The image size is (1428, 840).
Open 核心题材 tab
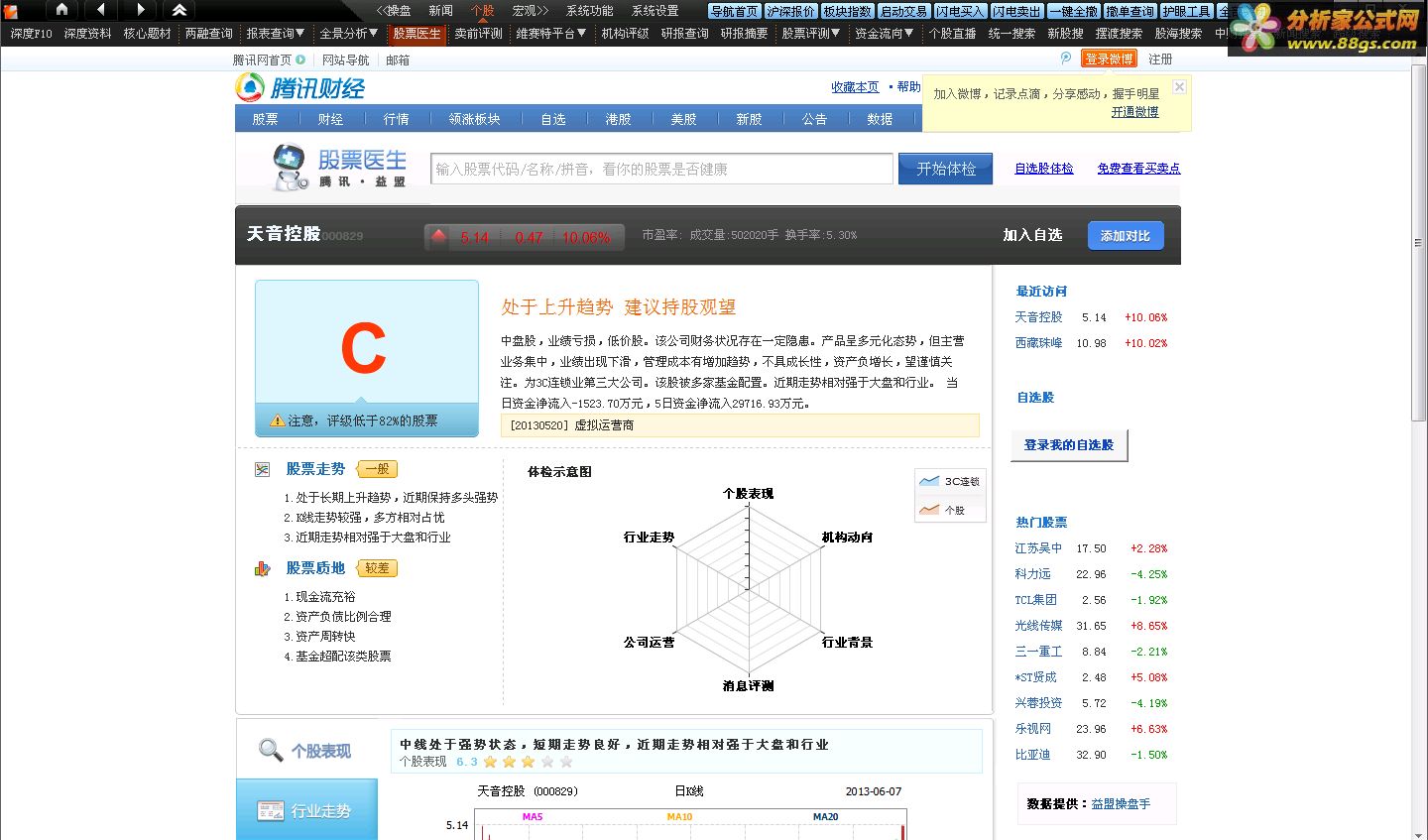click(147, 33)
